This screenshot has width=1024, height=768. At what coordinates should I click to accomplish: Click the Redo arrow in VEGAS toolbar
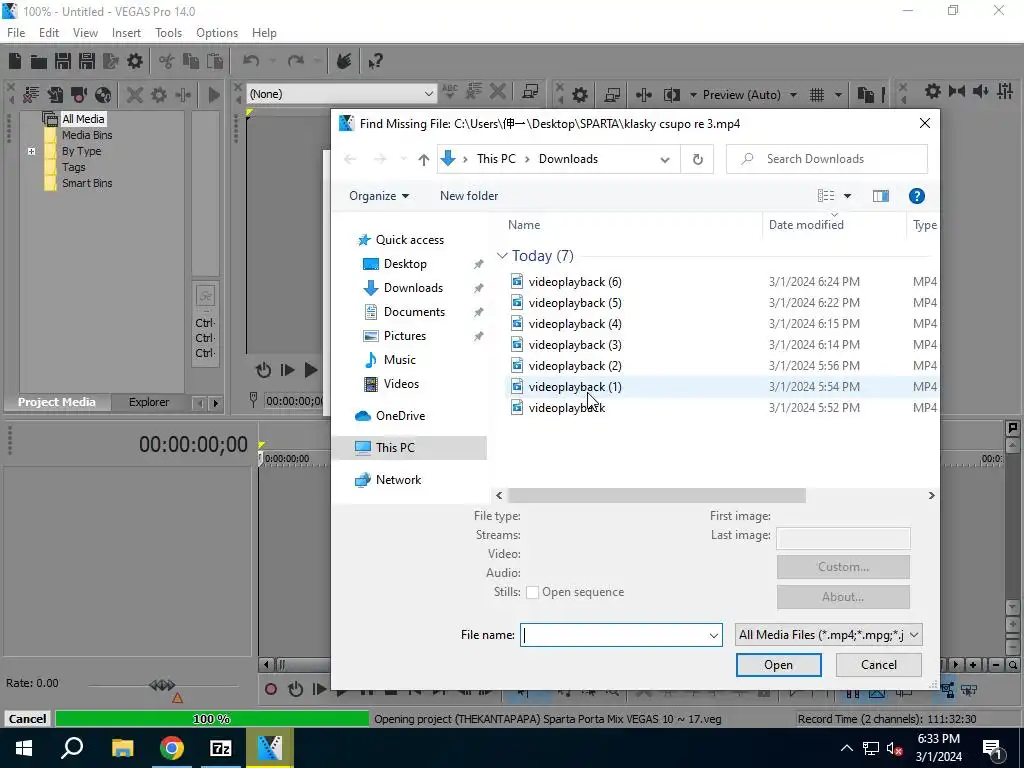click(x=295, y=61)
